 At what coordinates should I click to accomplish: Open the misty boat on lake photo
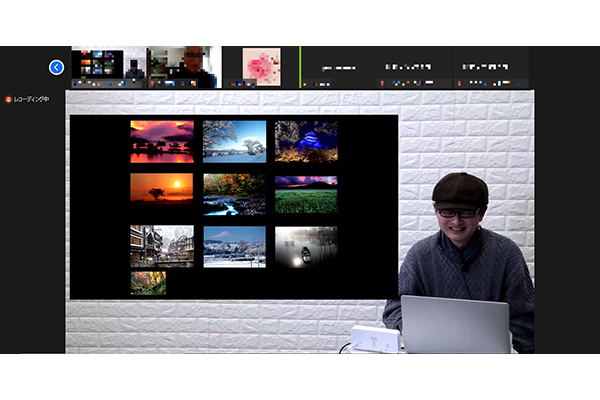tap(306, 246)
